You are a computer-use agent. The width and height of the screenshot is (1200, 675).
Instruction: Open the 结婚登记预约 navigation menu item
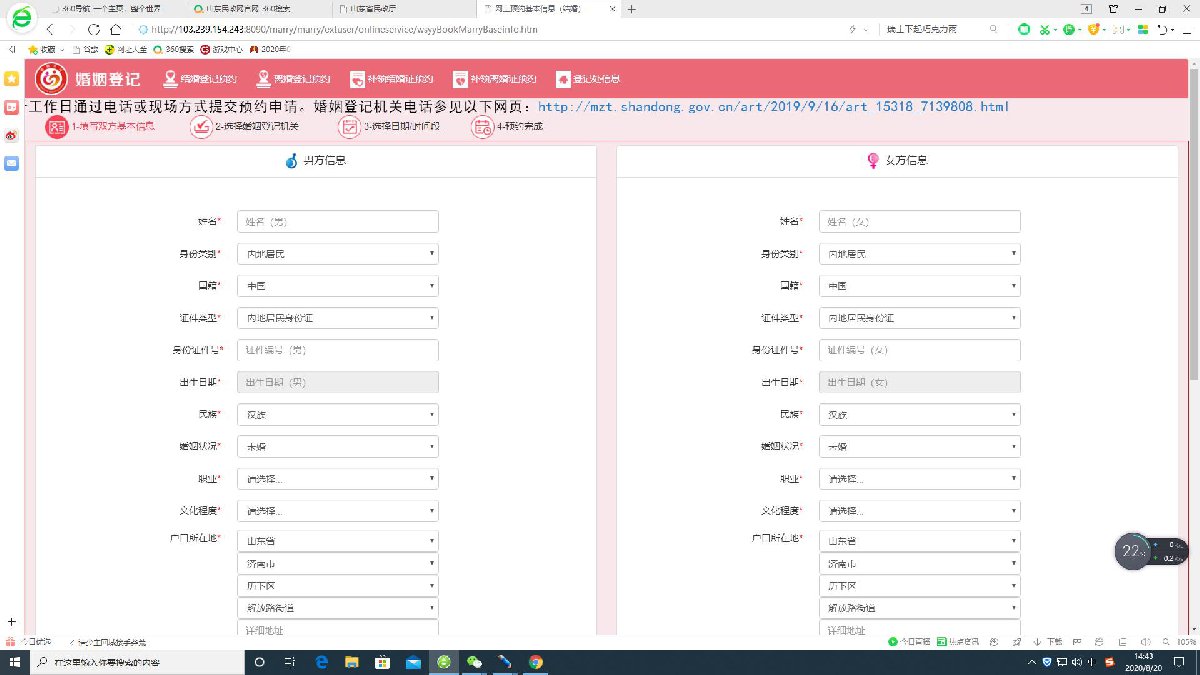pos(200,79)
